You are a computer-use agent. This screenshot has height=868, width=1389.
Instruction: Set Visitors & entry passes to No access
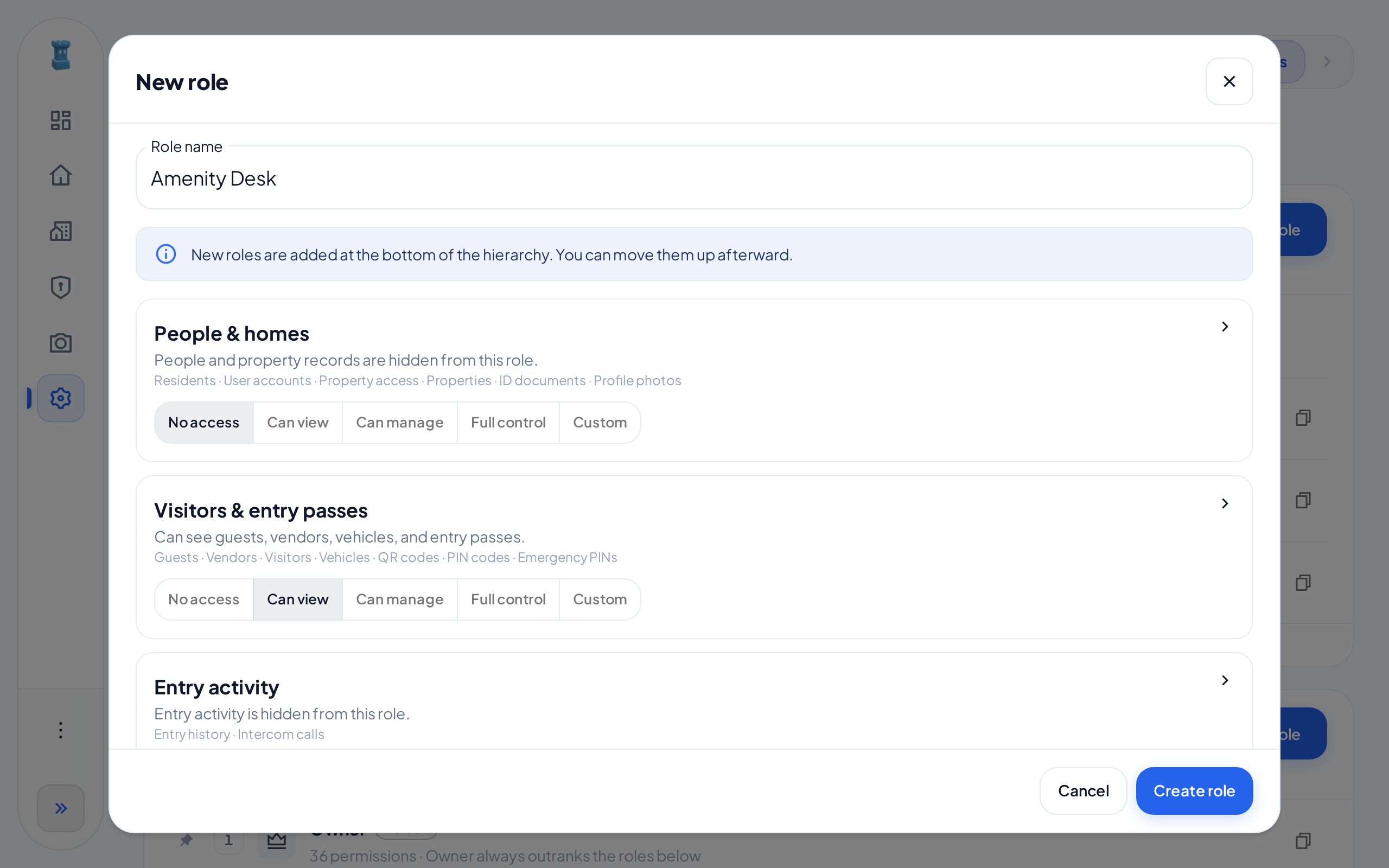[204, 599]
